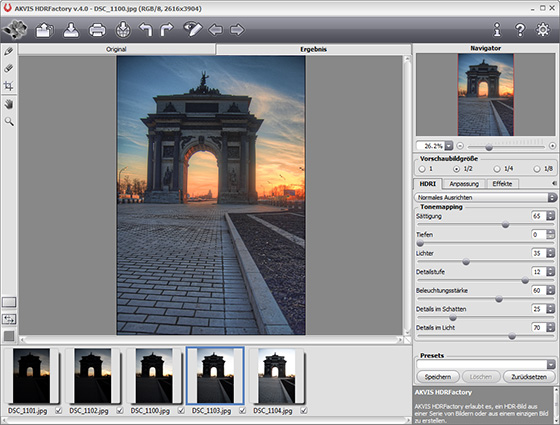Open the Anpassung tab
This screenshot has height=425, width=560.
464,184
